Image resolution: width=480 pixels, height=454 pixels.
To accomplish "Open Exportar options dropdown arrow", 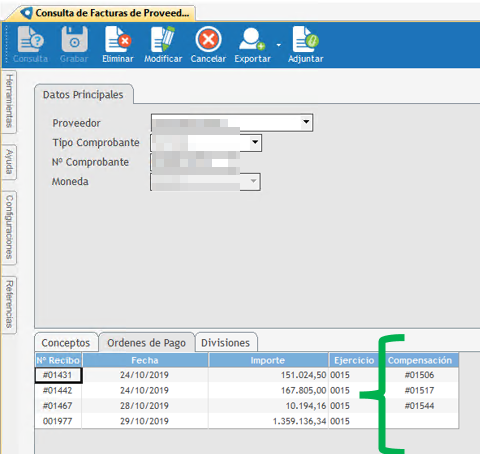I will (x=279, y=45).
